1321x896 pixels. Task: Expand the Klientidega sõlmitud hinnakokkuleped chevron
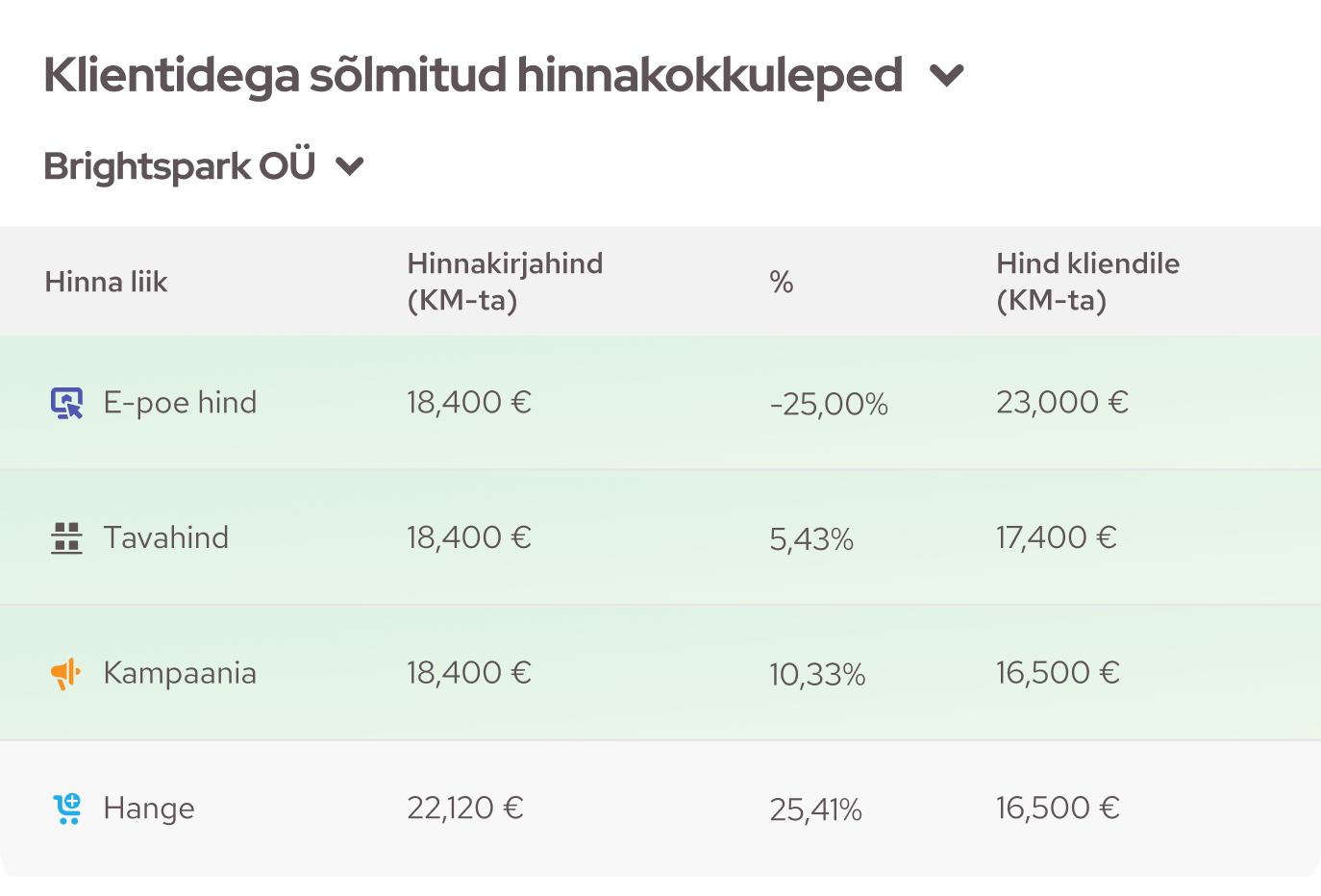(947, 76)
